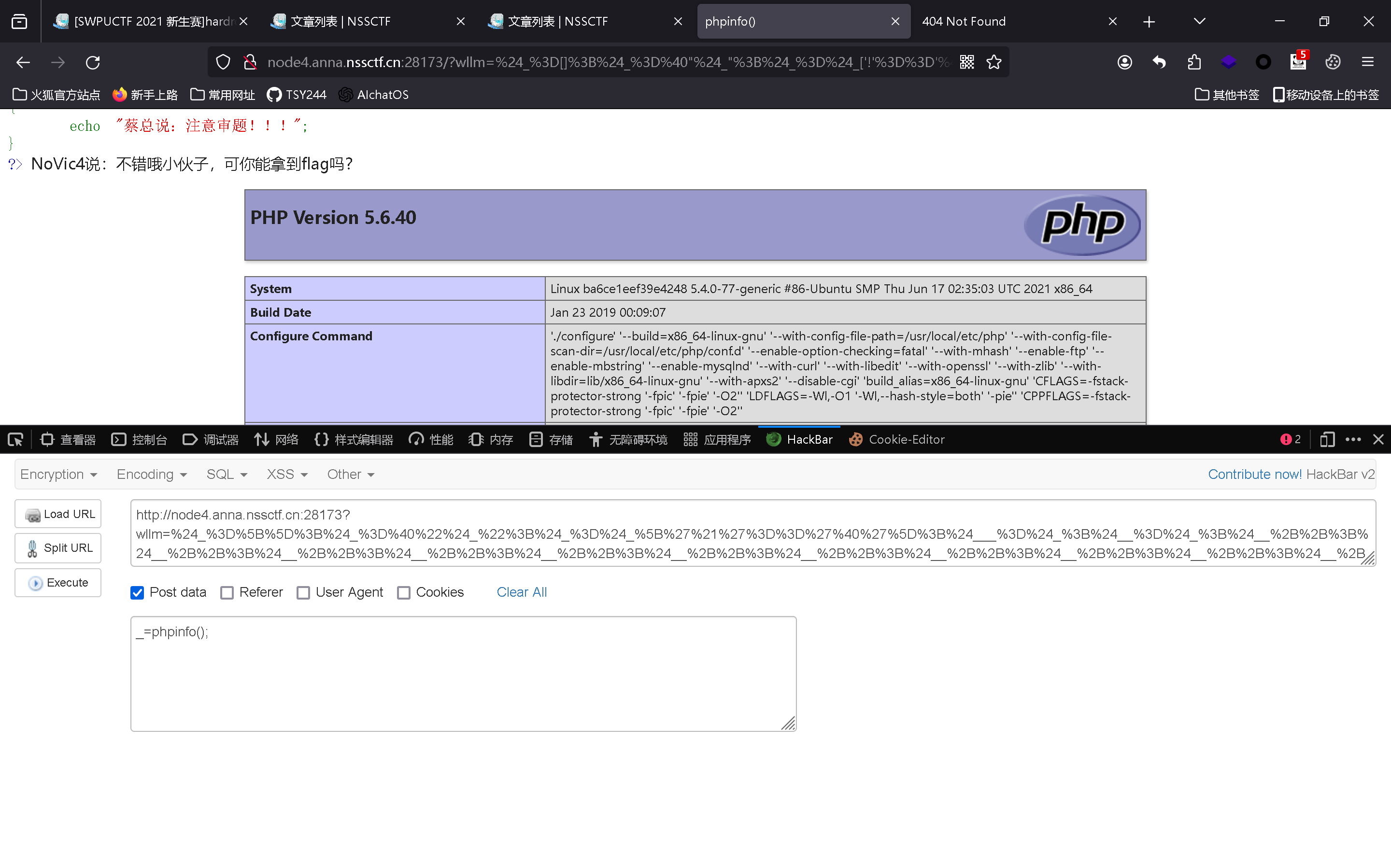This screenshot has width=1391, height=868.
Task: Click the tracking protection shield icon
Action: click(x=224, y=62)
